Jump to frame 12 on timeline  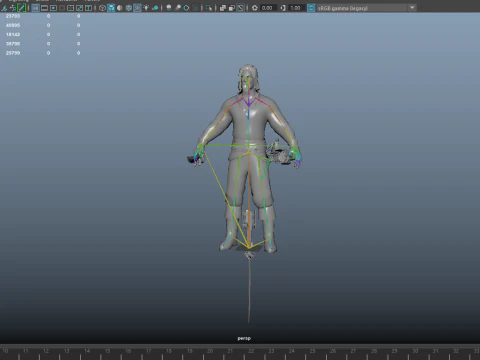click(x=46, y=351)
